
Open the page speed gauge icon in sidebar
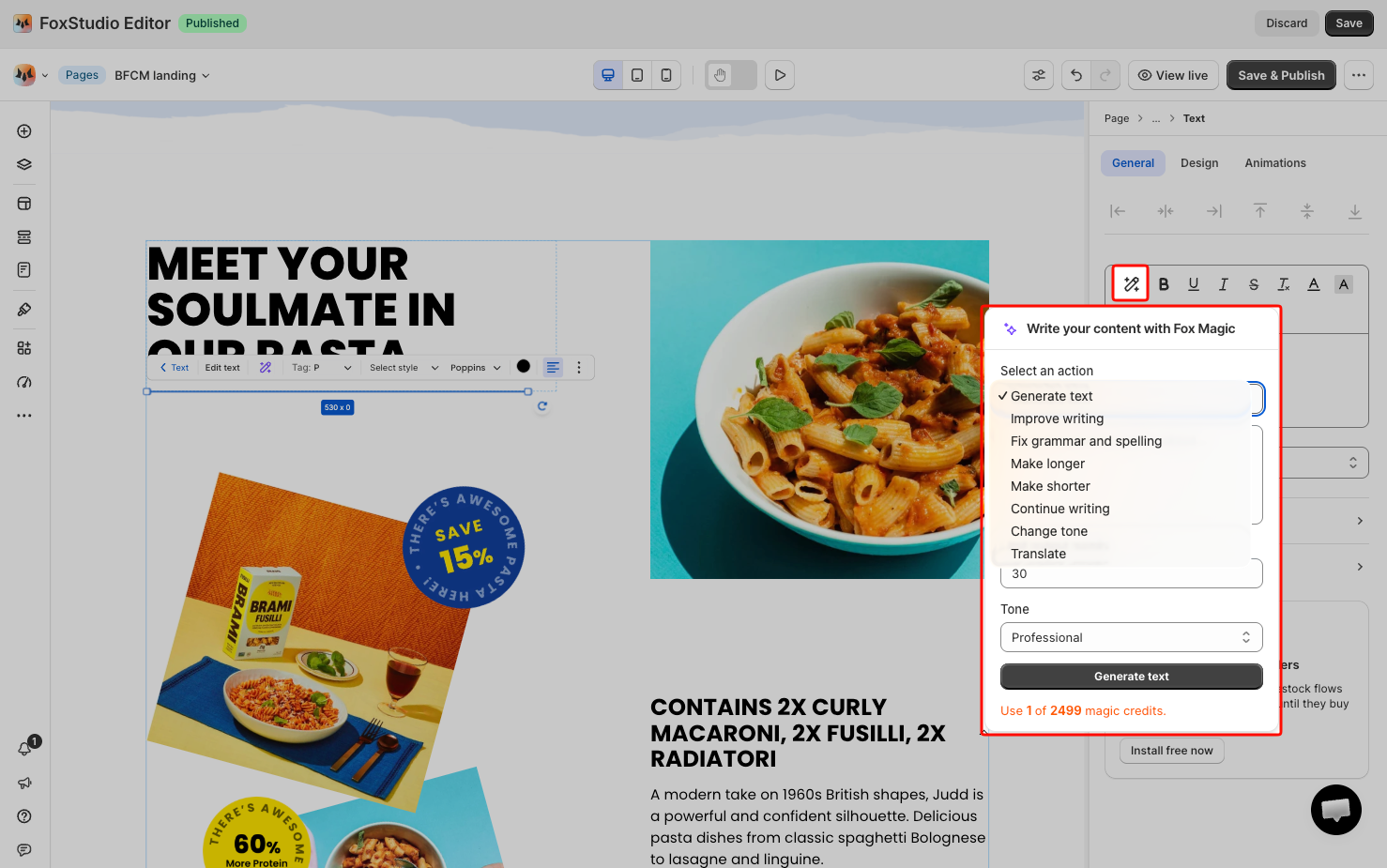point(24,382)
